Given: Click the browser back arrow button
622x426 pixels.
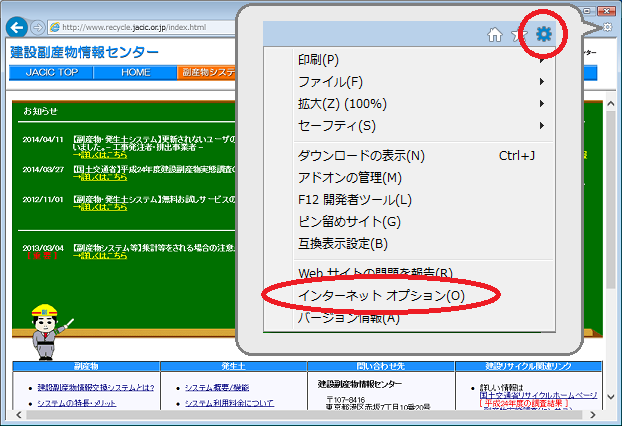Looking at the screenshot, I should pos(17,27).
